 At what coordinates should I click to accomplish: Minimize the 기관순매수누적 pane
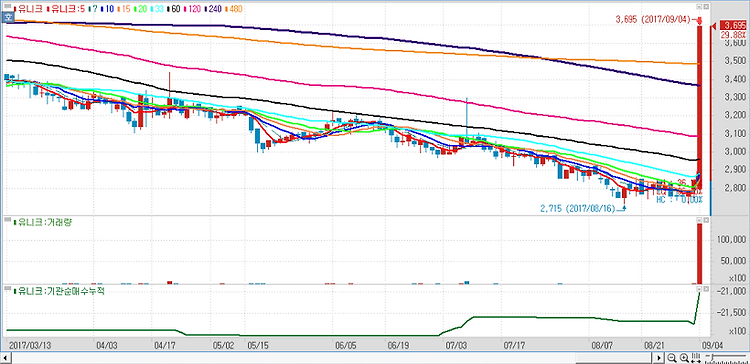(x=700, y=289)
